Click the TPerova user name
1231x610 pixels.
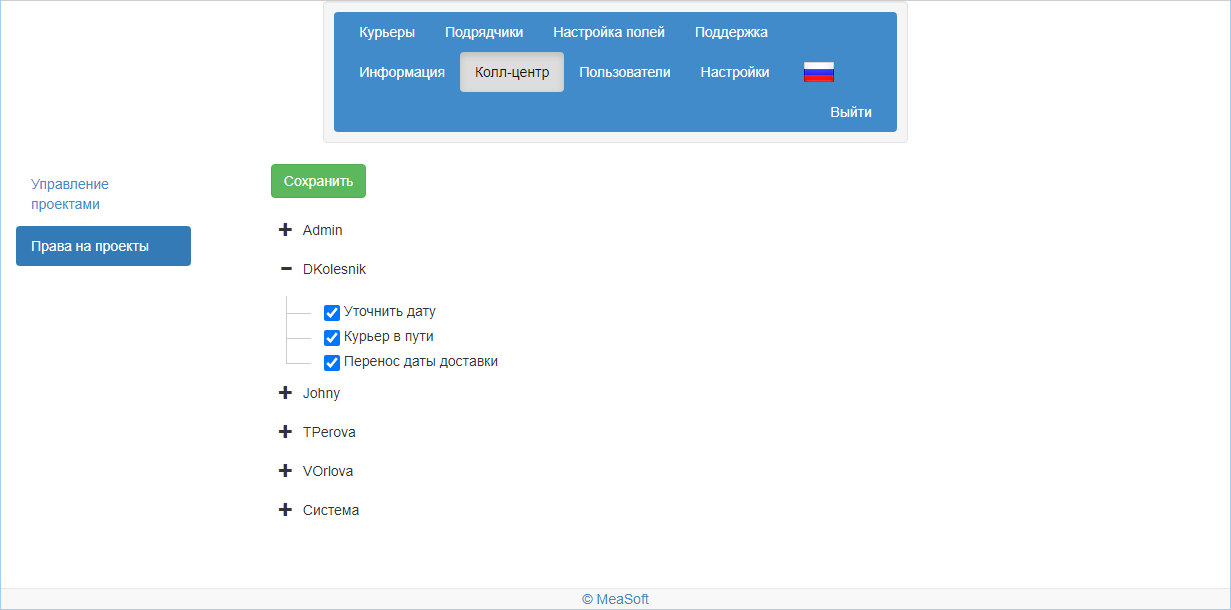[x=329, y=432]
